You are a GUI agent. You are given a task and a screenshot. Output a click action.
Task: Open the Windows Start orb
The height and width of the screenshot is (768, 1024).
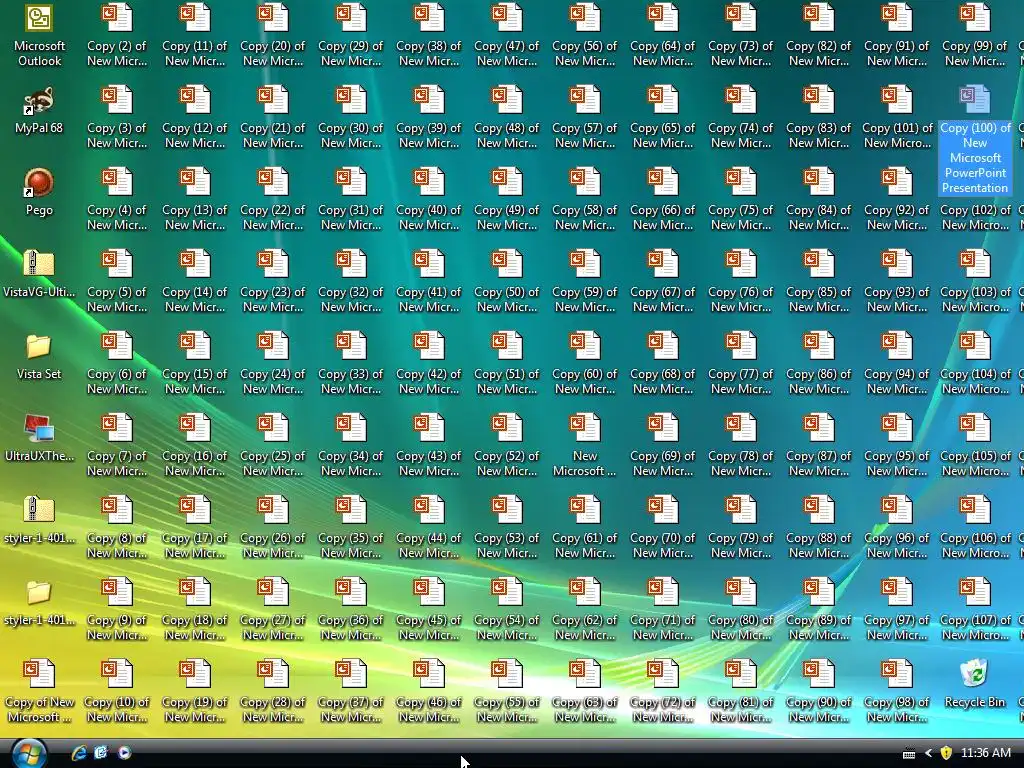click(x=29, y=754)
